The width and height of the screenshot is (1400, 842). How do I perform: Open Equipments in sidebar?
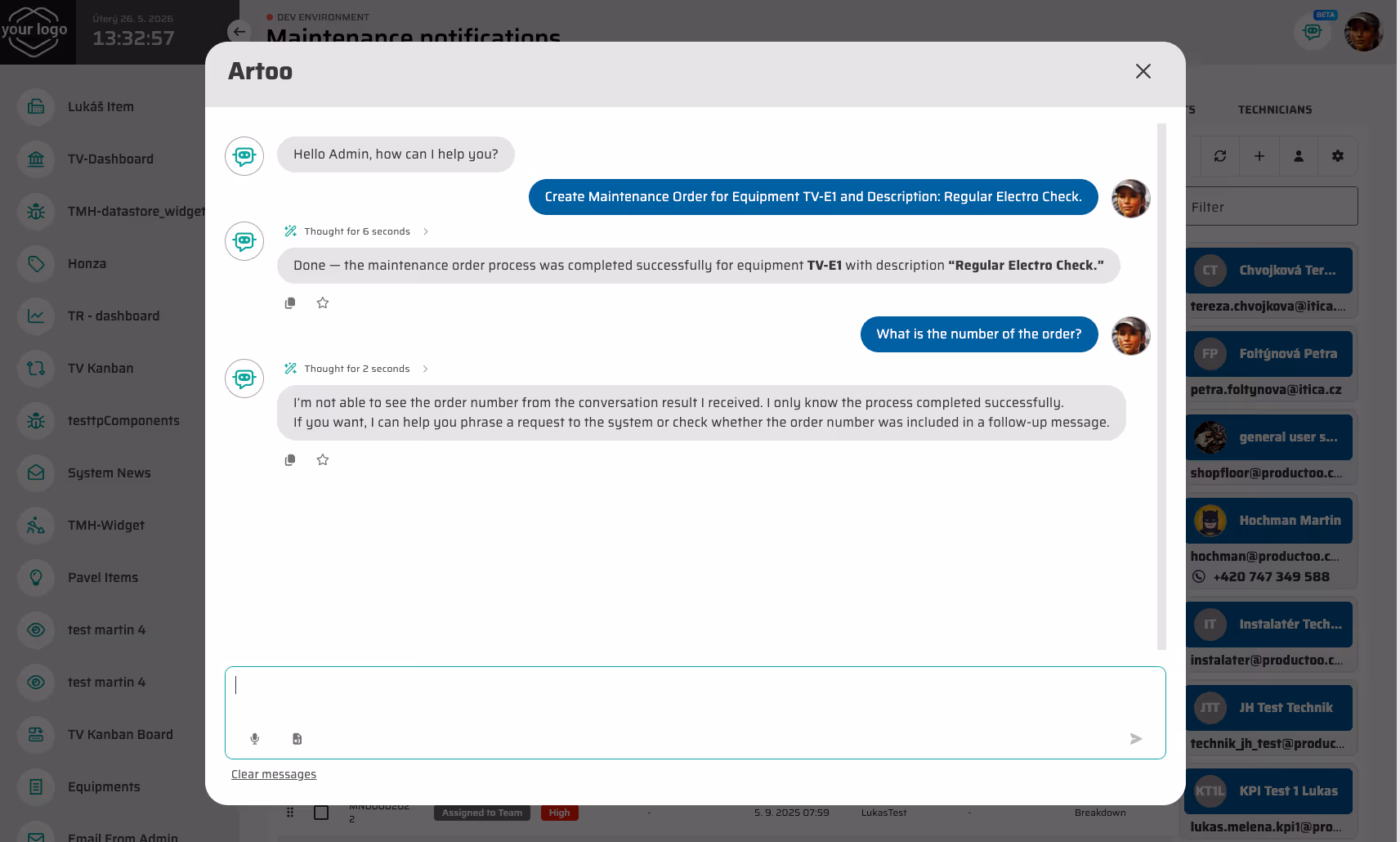tap(104, 786)
